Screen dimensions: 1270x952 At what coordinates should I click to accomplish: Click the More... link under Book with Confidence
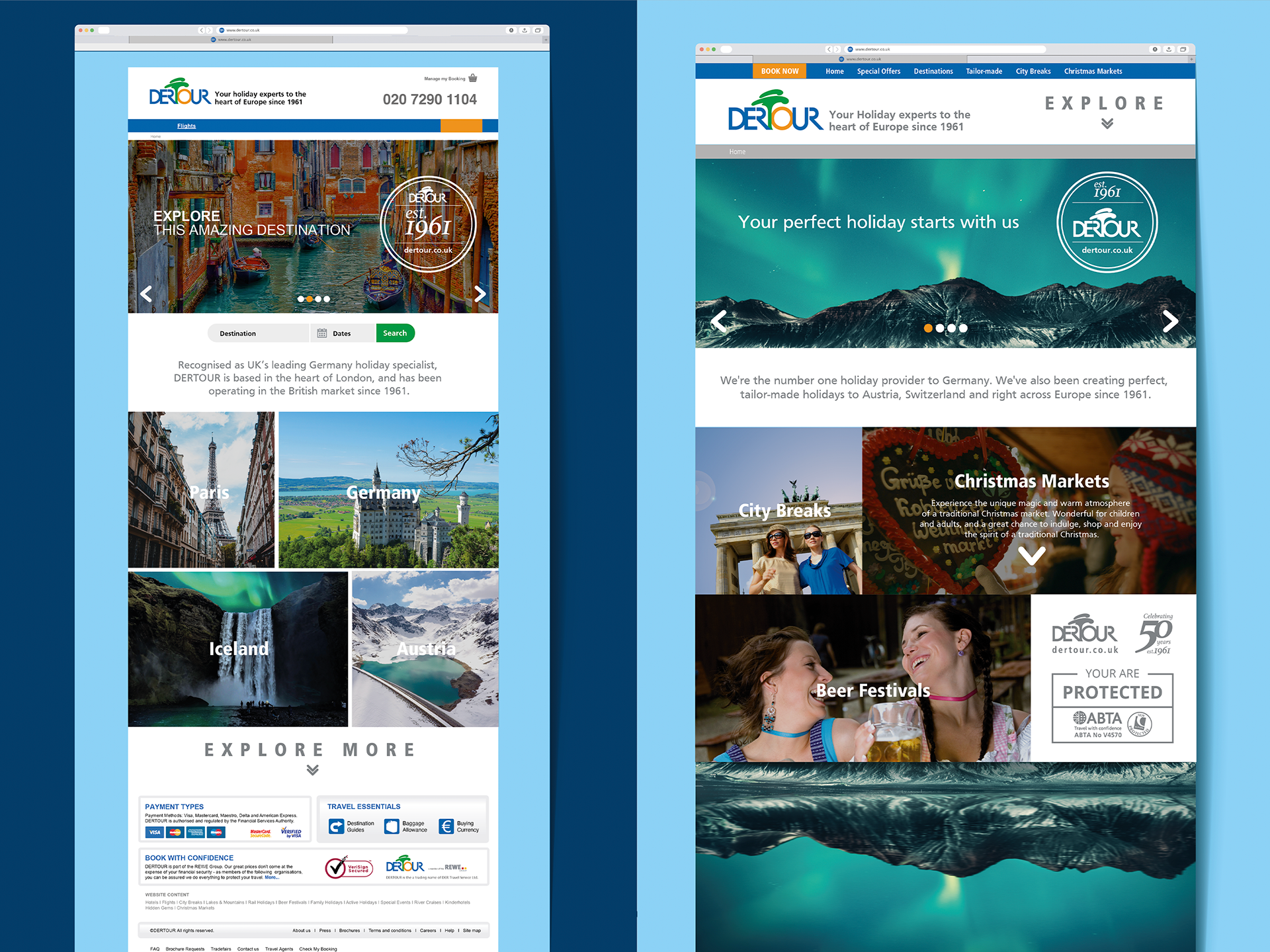click(x=272, y=878)
